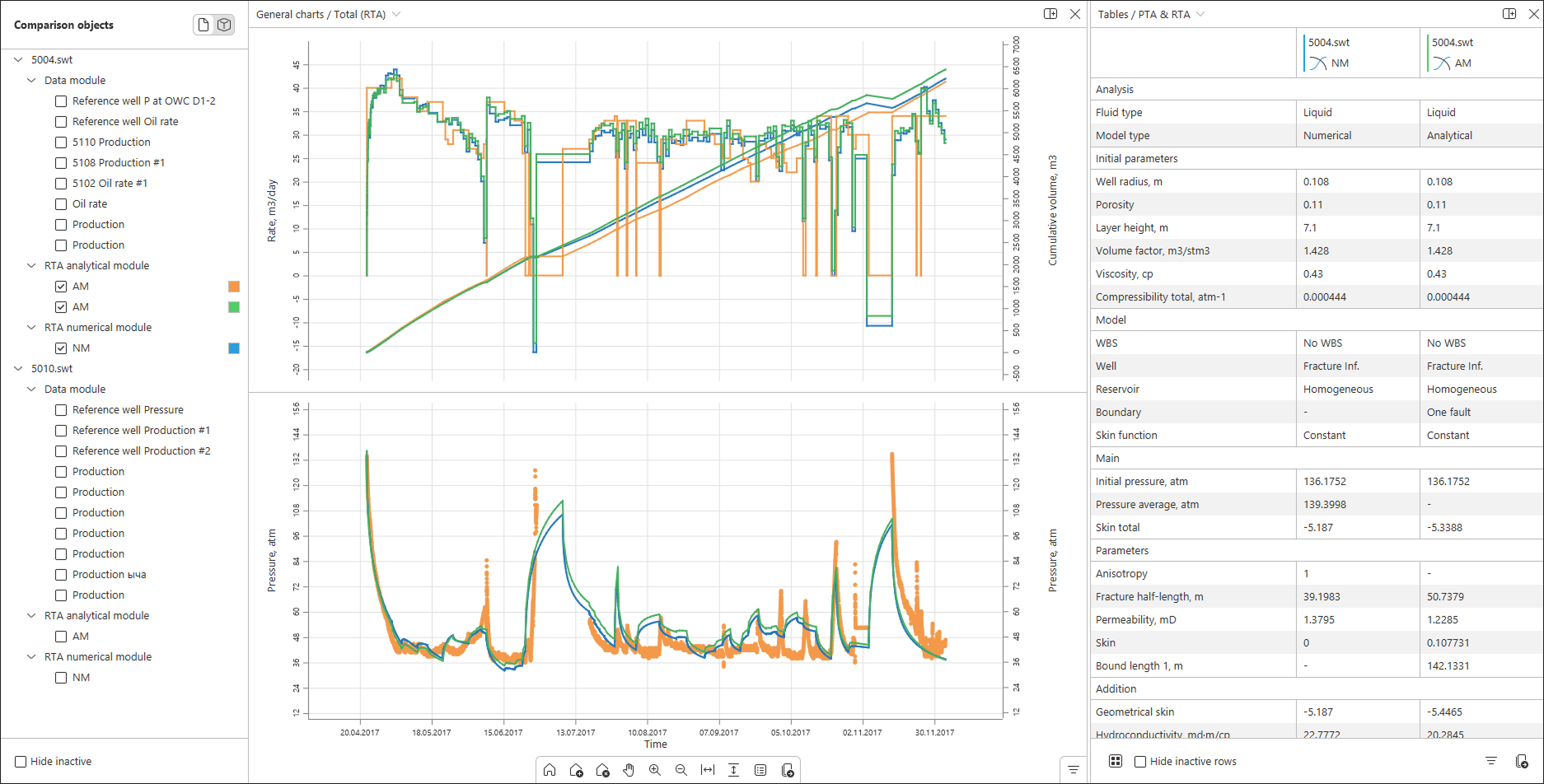Uncheck the NM numerical module checkbox

[61, 348]
